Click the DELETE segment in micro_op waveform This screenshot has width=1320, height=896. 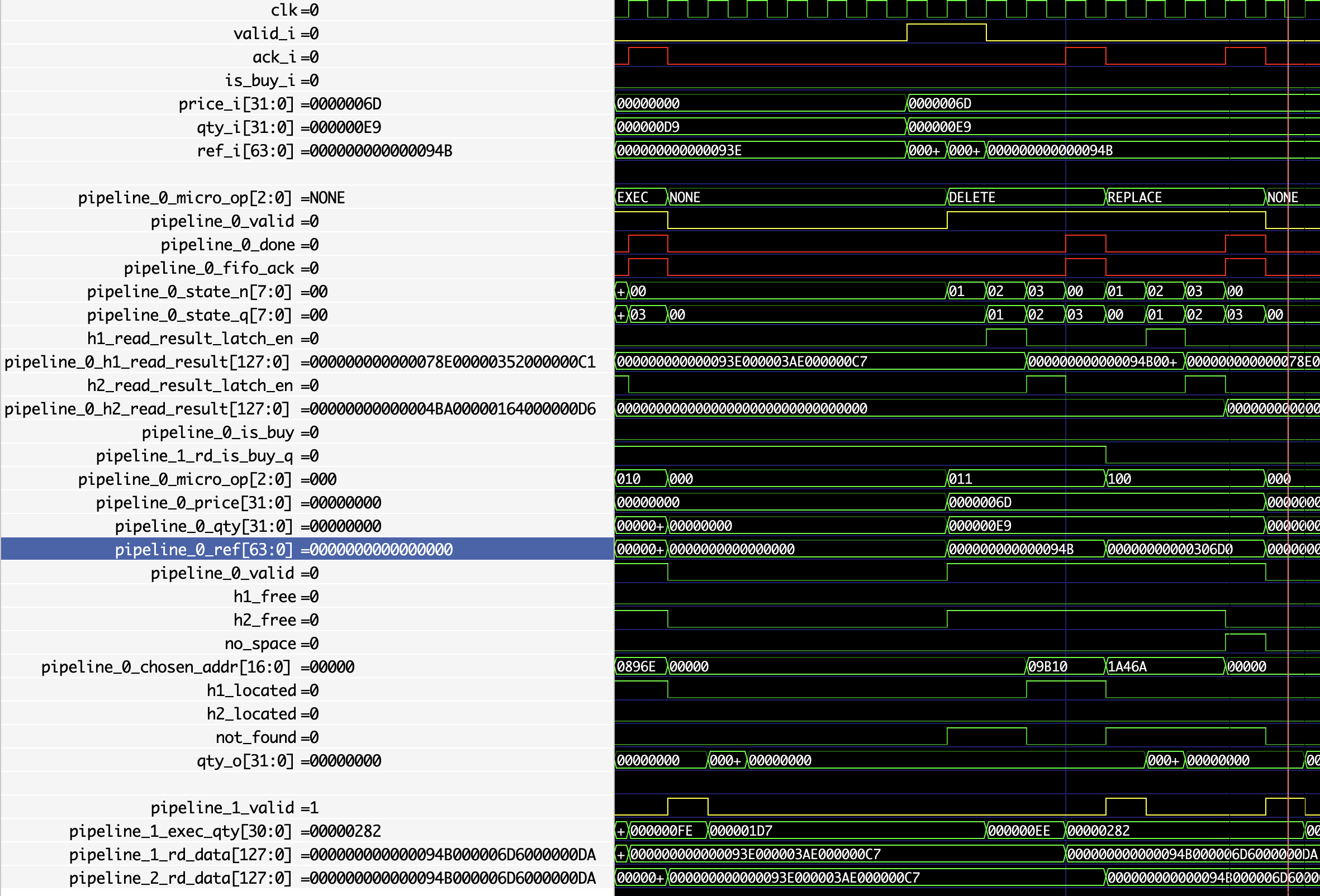[x=1026, y=197]
